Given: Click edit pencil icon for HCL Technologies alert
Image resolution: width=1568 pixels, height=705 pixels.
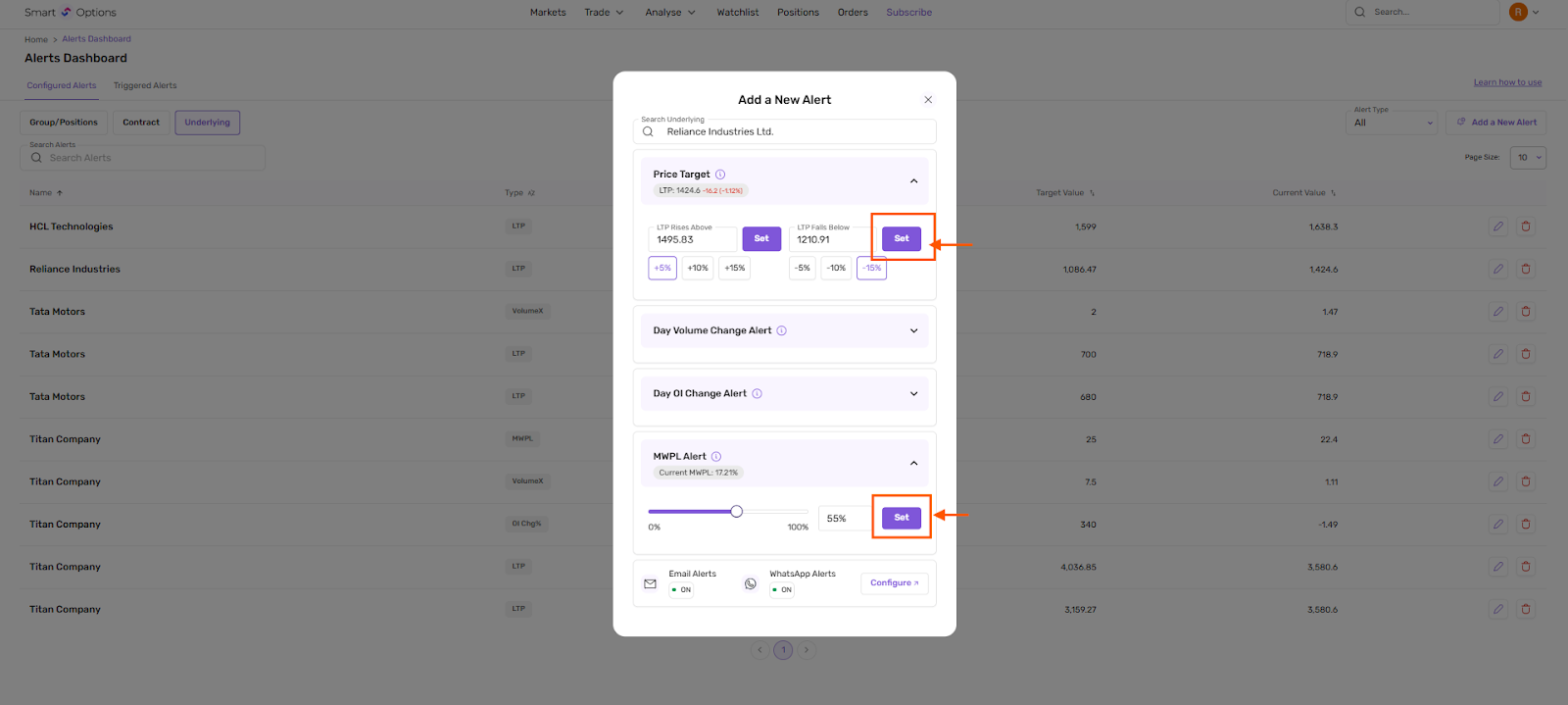Looking at the screenshot, I should point(1498,227).
